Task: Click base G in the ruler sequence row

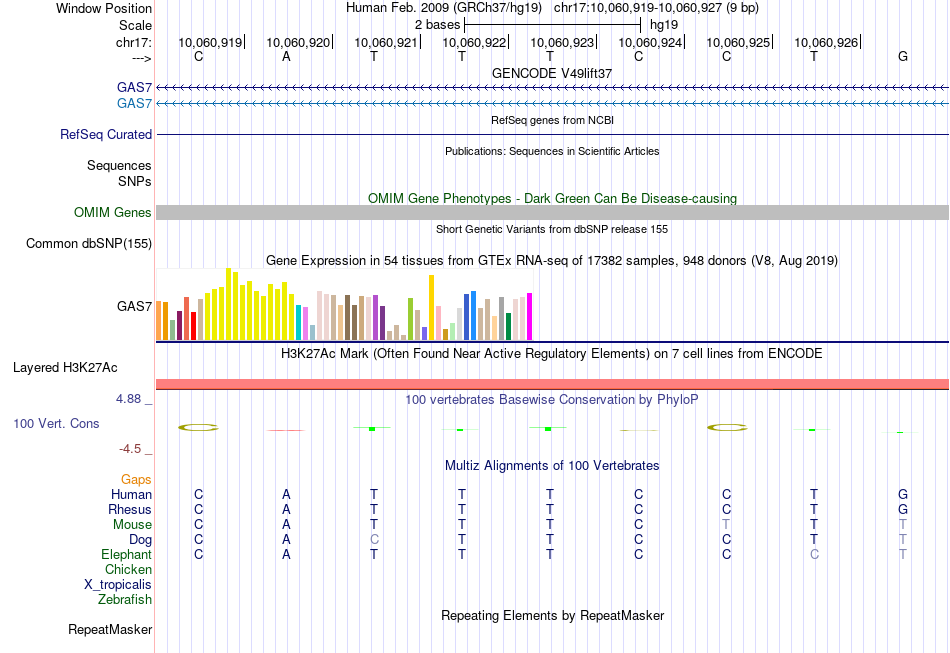Action: click(x=903, y=56)
